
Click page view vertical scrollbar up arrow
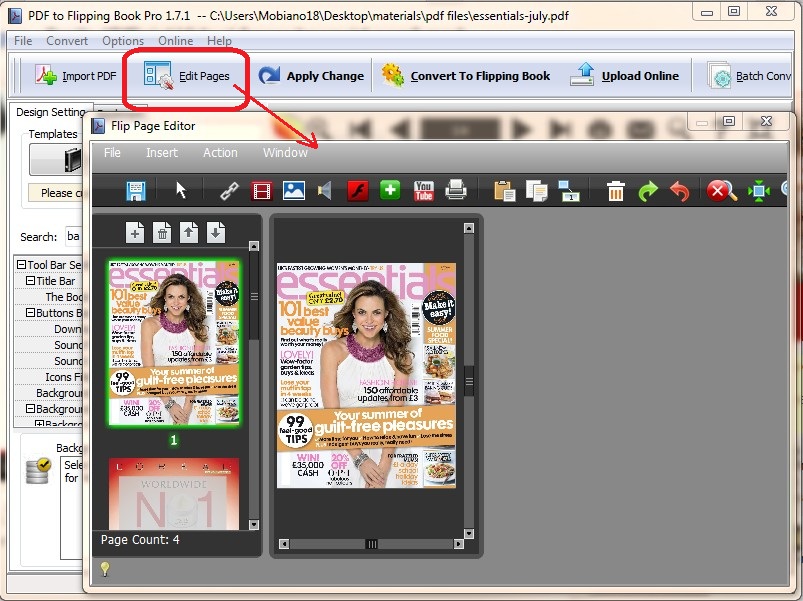click(x=469, y=228)
